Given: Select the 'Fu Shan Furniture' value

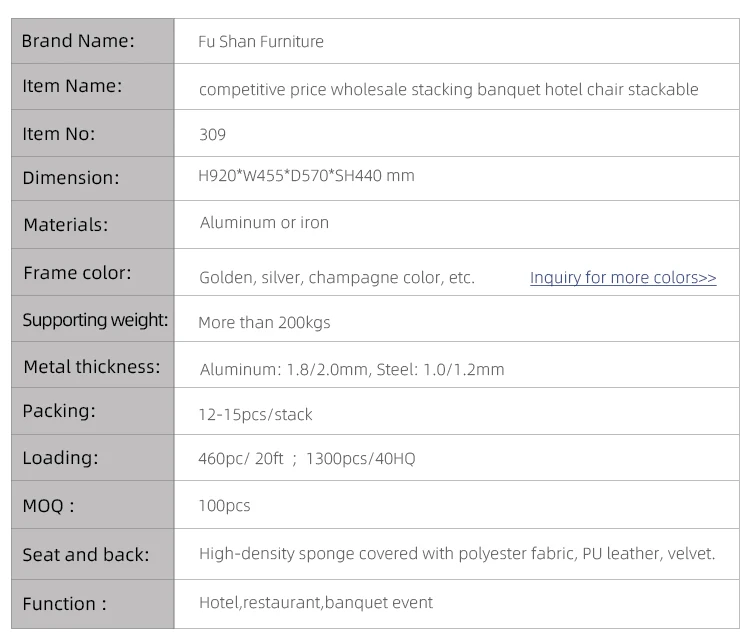Looking at the screenshot, I should click(x=261, y=42).
